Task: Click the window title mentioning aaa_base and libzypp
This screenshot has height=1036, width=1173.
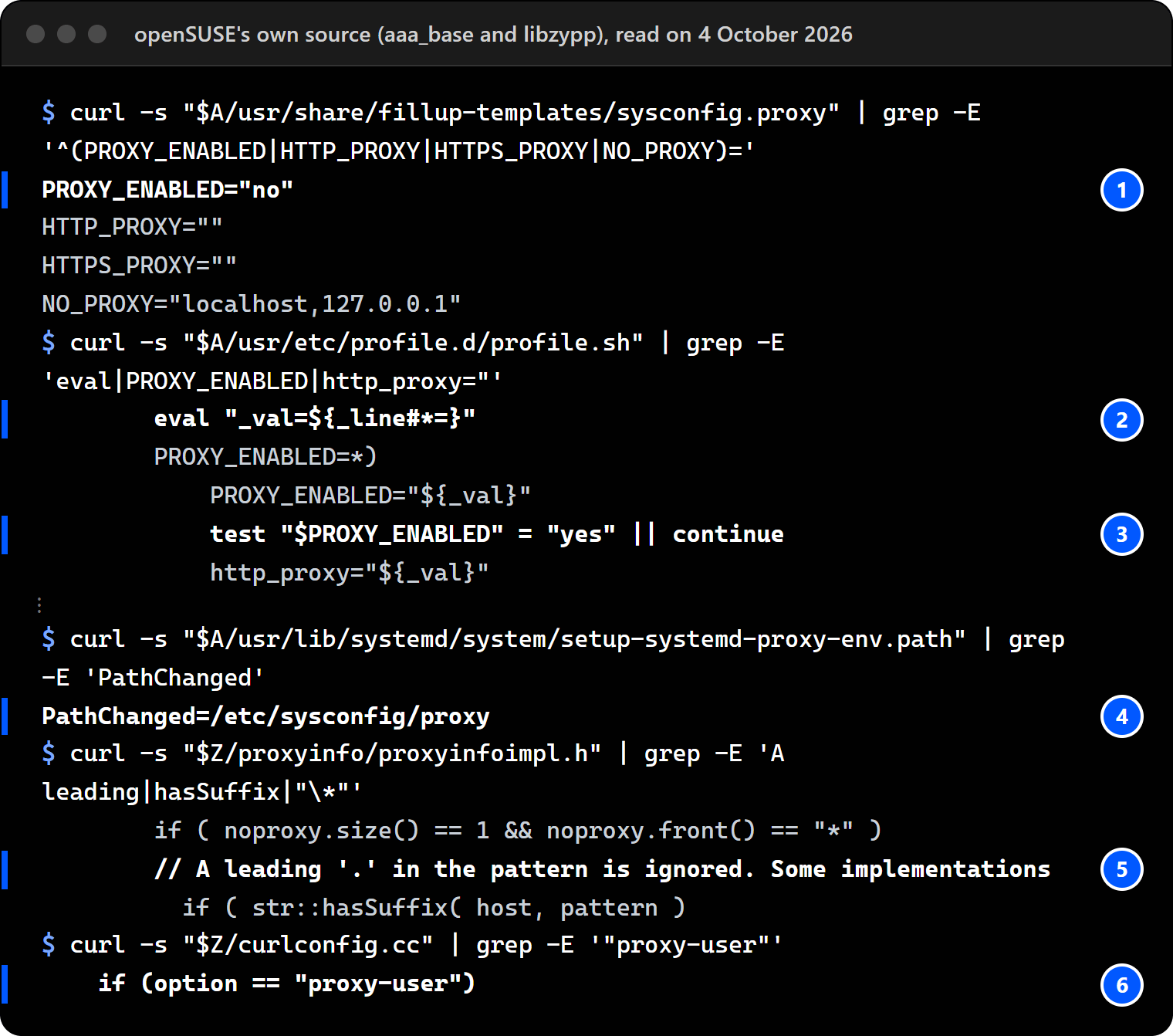Action: click(493, 35)
